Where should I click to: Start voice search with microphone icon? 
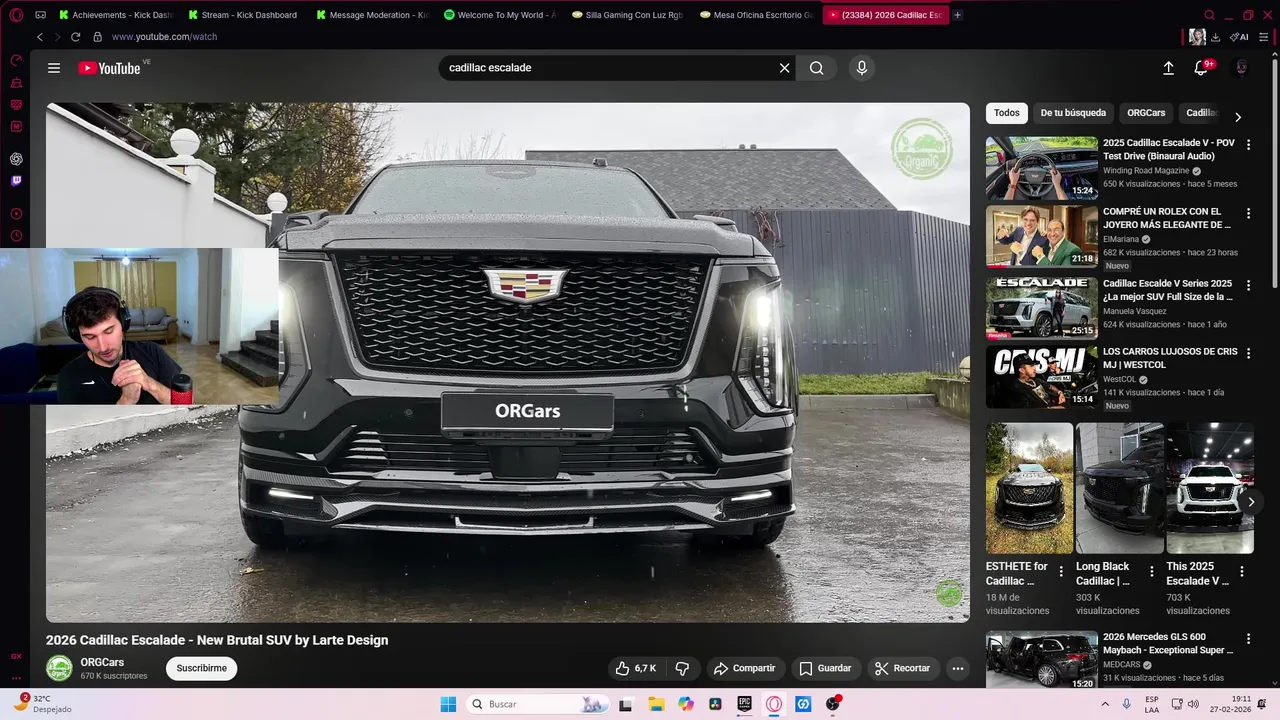click(x=862, y=68)
